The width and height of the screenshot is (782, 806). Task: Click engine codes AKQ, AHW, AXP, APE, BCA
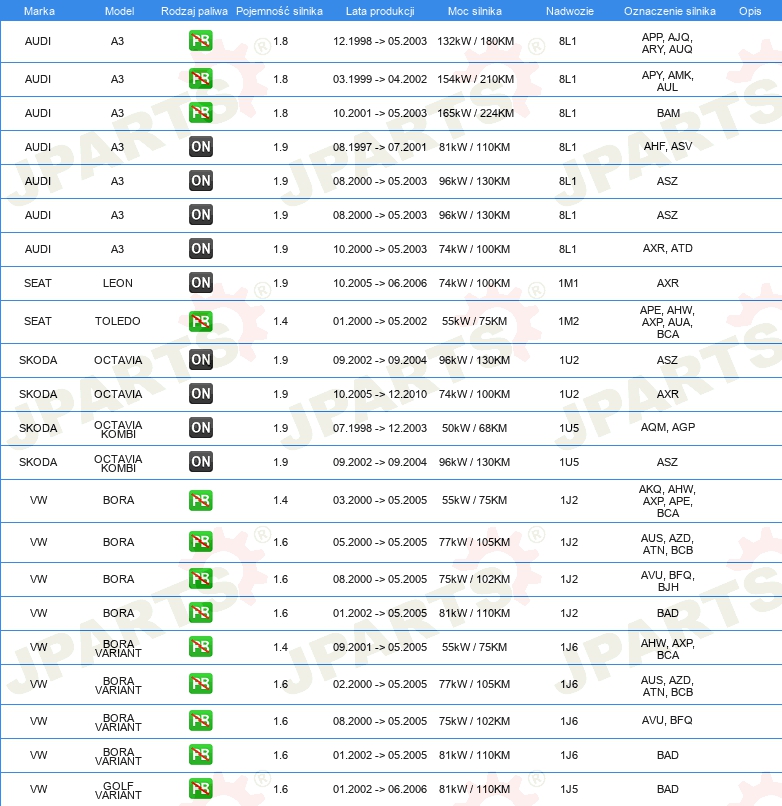coord(667,501)
